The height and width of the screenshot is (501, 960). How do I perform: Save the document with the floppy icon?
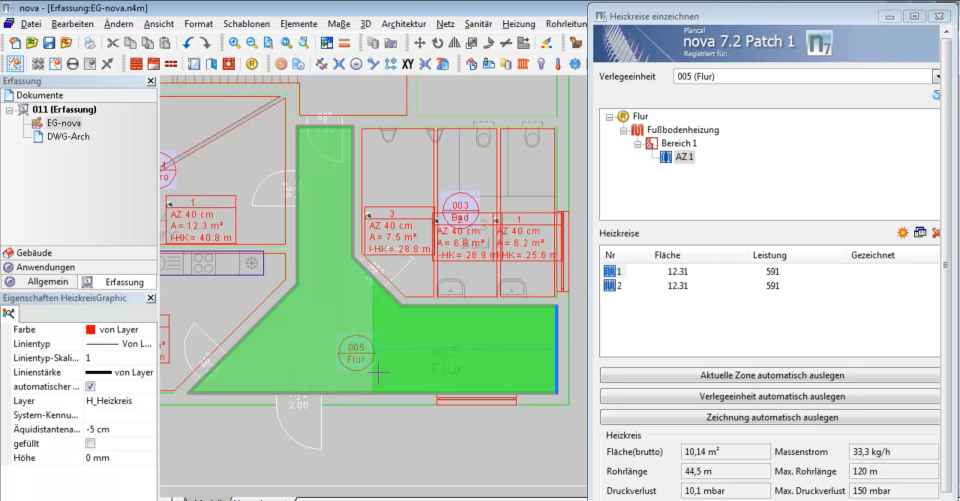49,43
